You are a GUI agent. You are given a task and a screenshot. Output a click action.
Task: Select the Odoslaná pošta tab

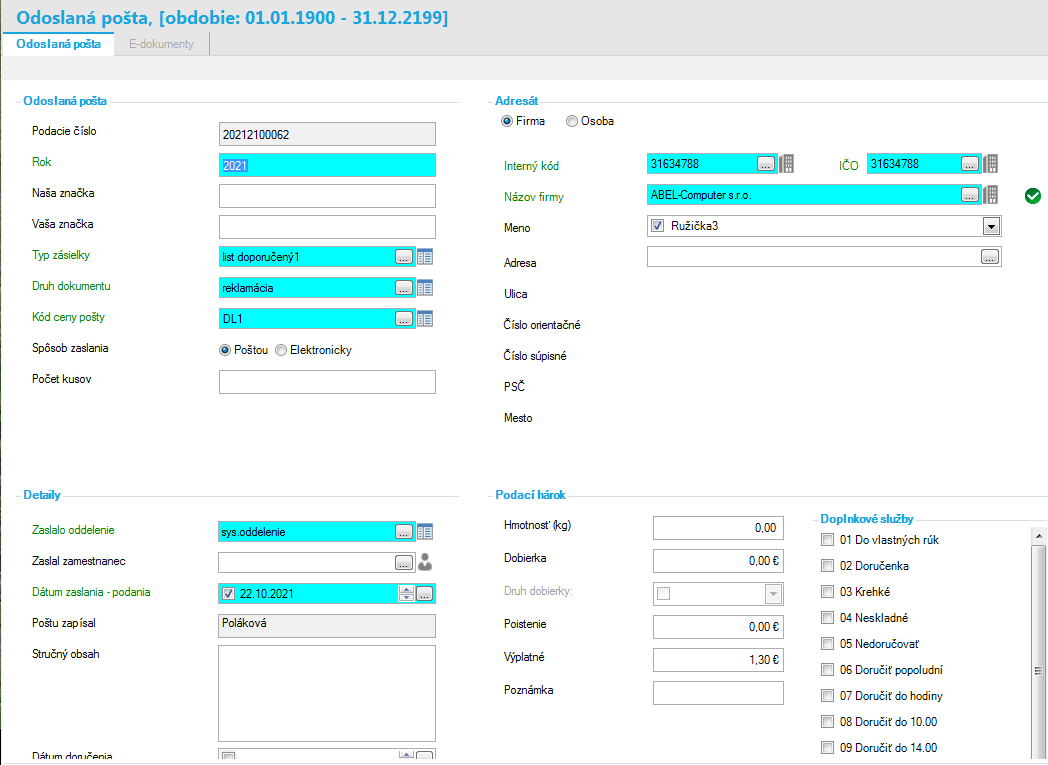tap(58, 44)
